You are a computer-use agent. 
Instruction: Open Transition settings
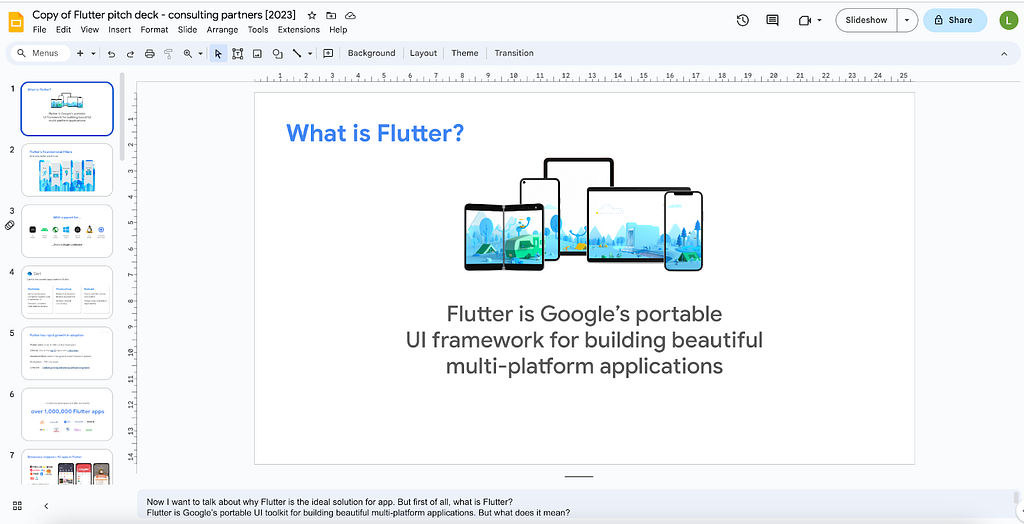click(x=514, y=53)
